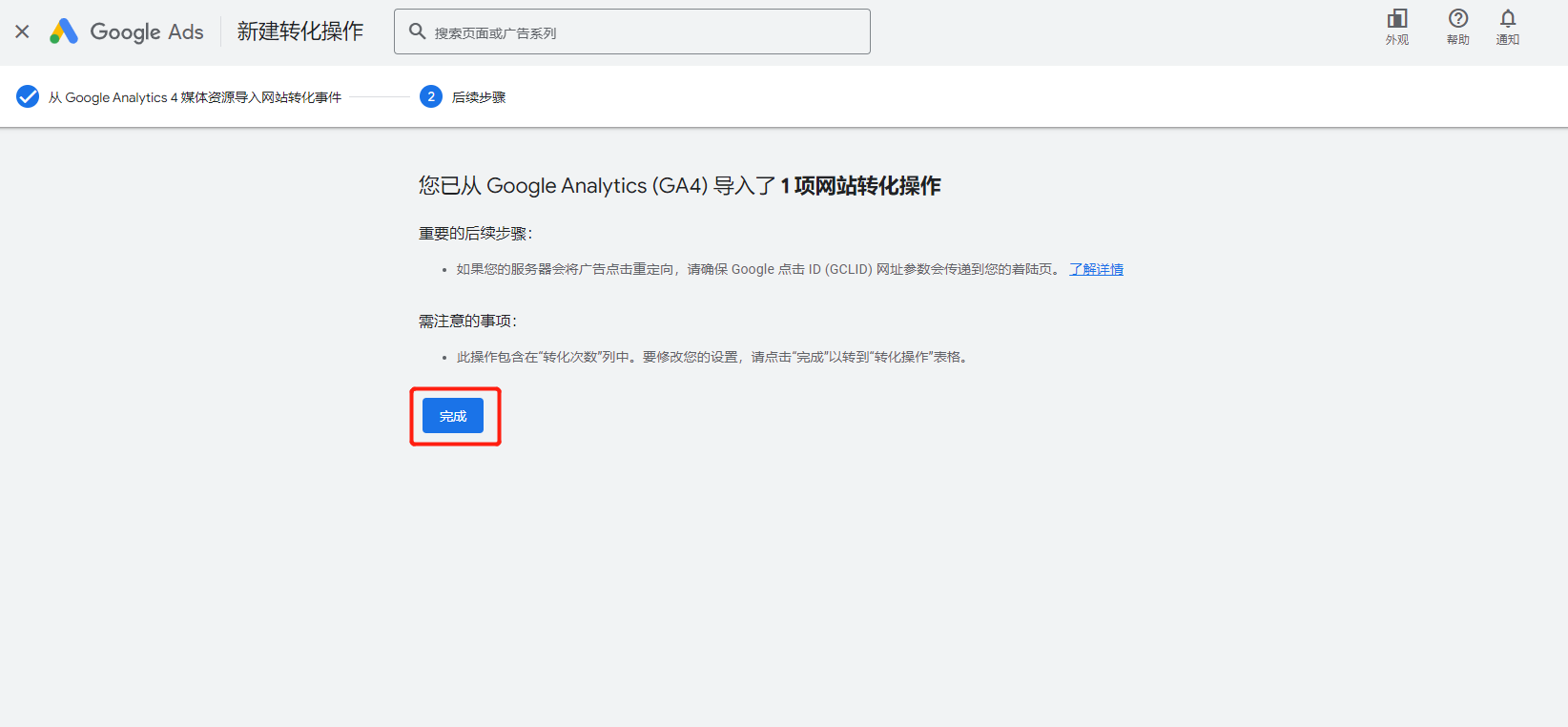Click the imported conversion action heading

(679, 185)
